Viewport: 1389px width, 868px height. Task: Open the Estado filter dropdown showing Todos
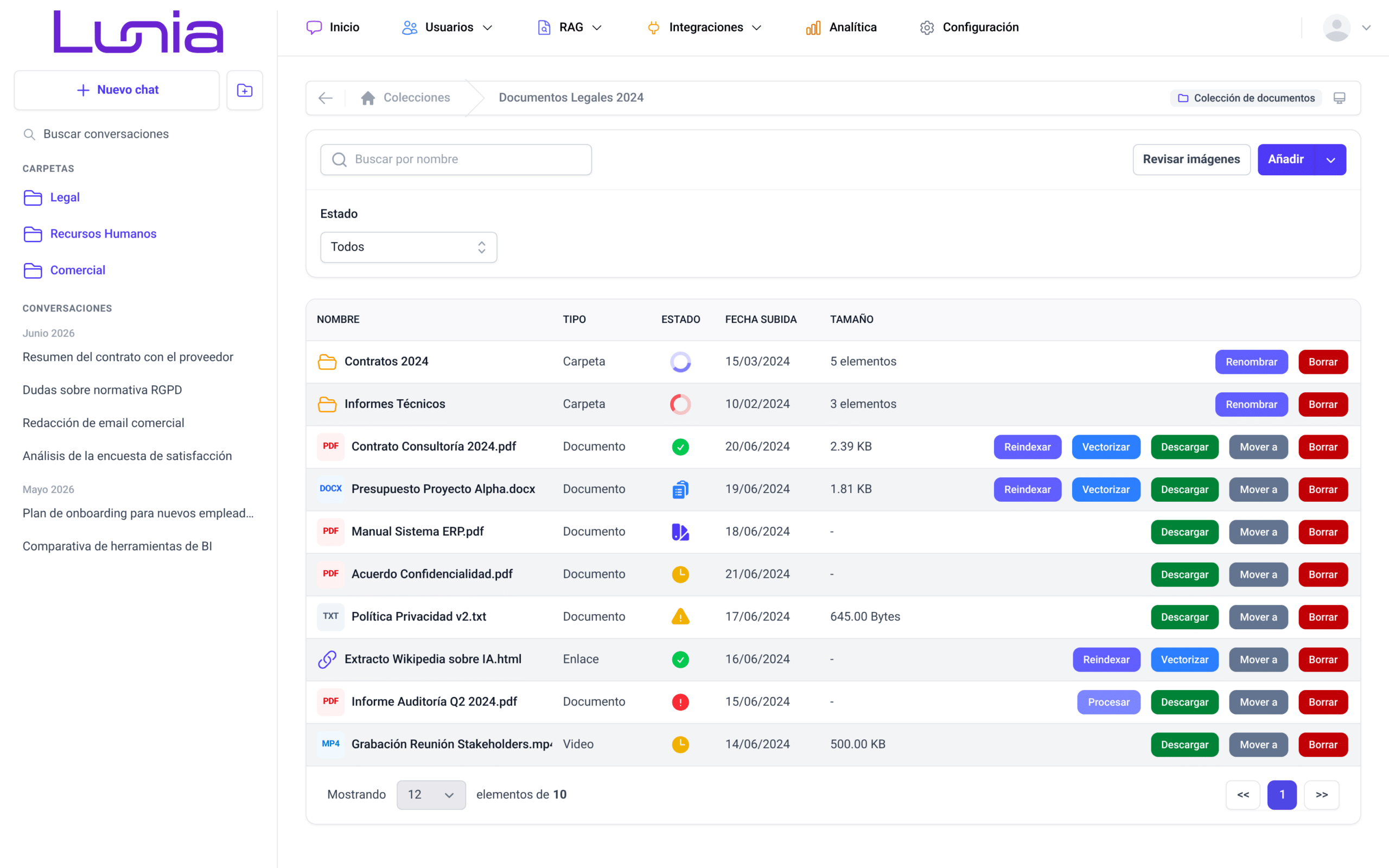coord(409,247)
